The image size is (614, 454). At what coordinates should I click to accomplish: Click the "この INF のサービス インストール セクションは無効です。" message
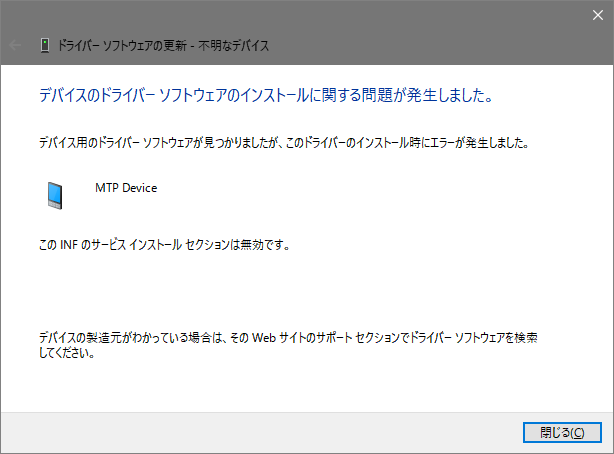pos(164,245)
